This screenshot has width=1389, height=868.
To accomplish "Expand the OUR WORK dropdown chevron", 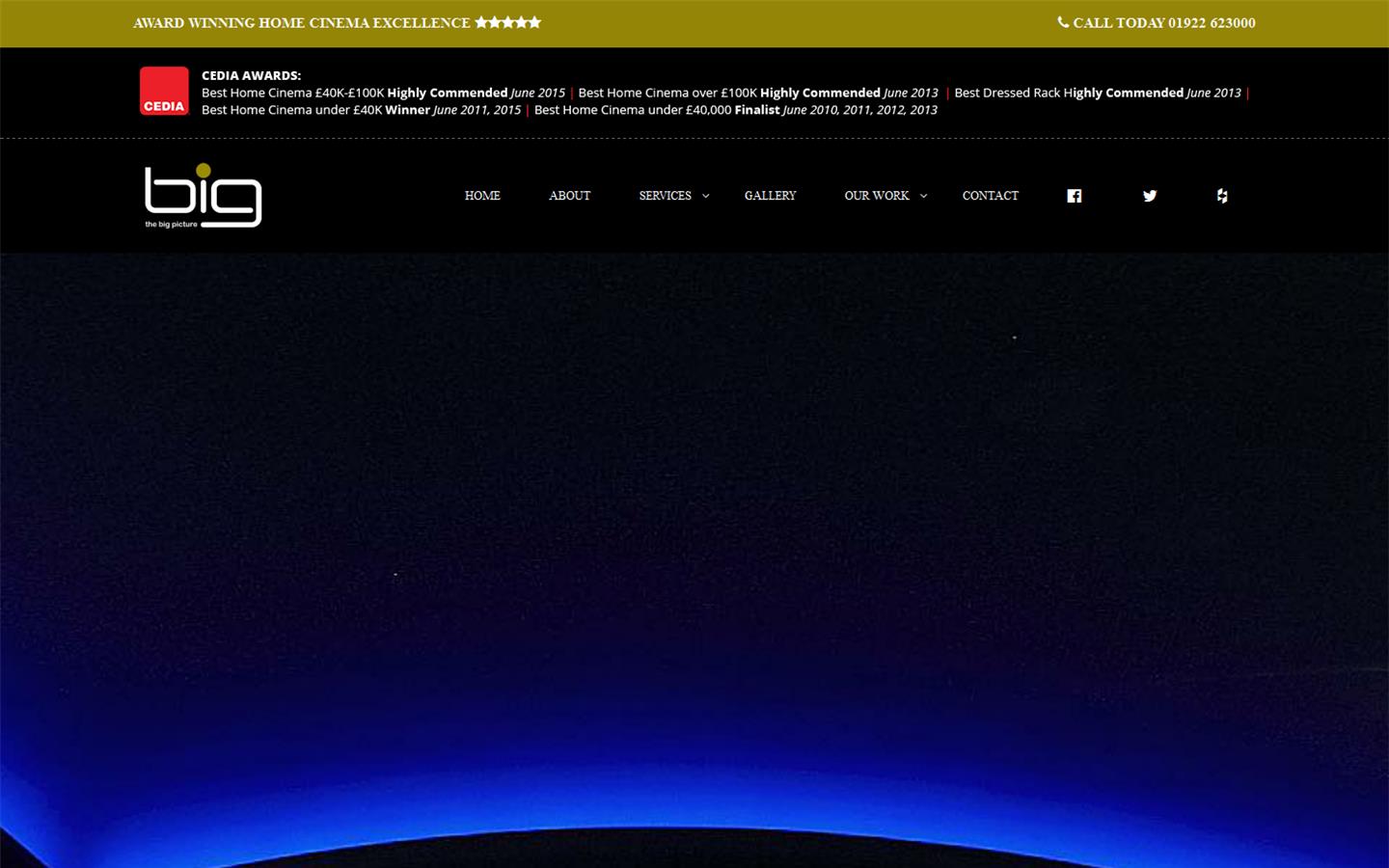I will (x=923, y=196).
